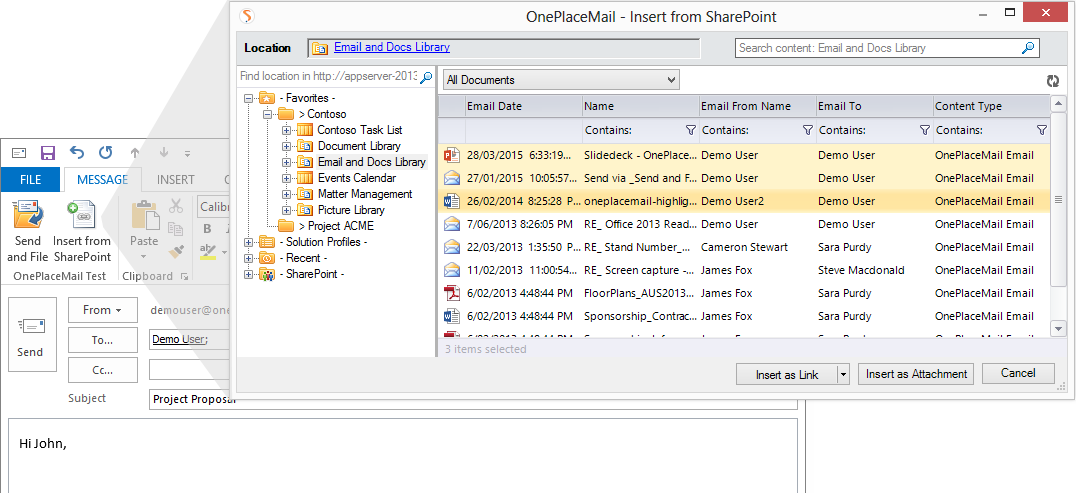Collapse the Favorites tree node

click(249, 98)
